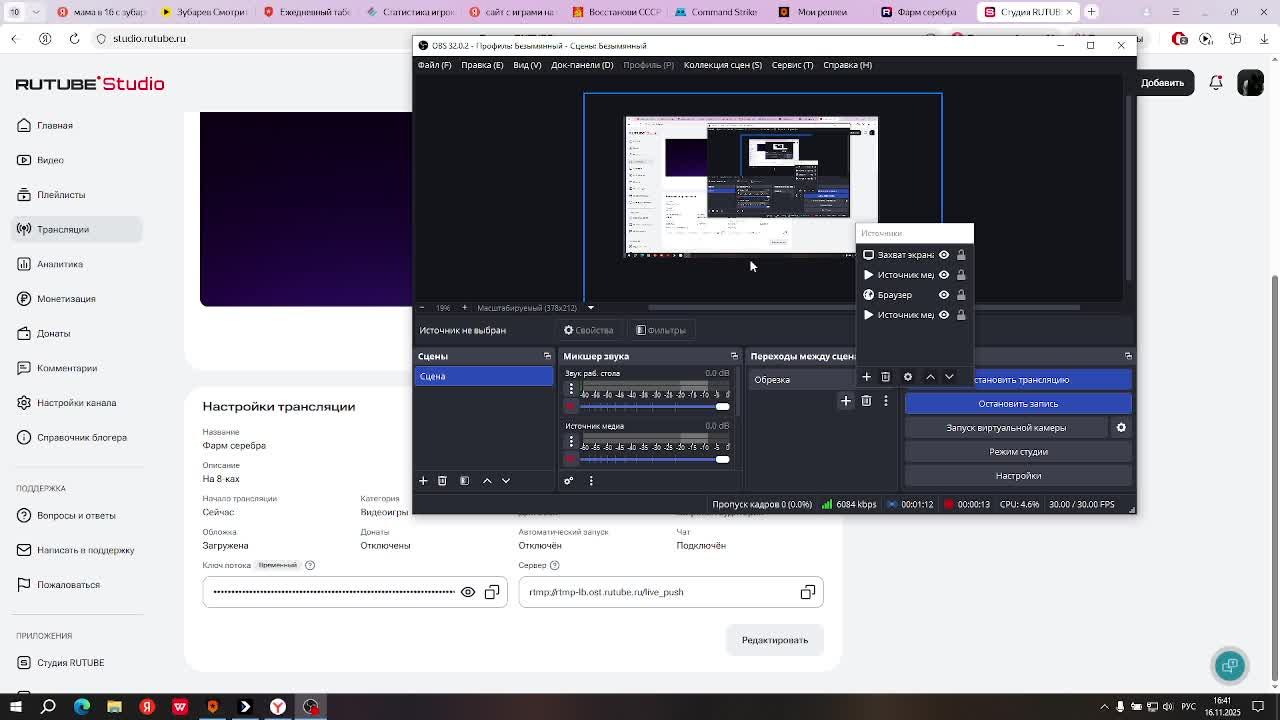Copy the RTMP server URL
This screenshot has height=720, width=1280.
click(808, 592)
